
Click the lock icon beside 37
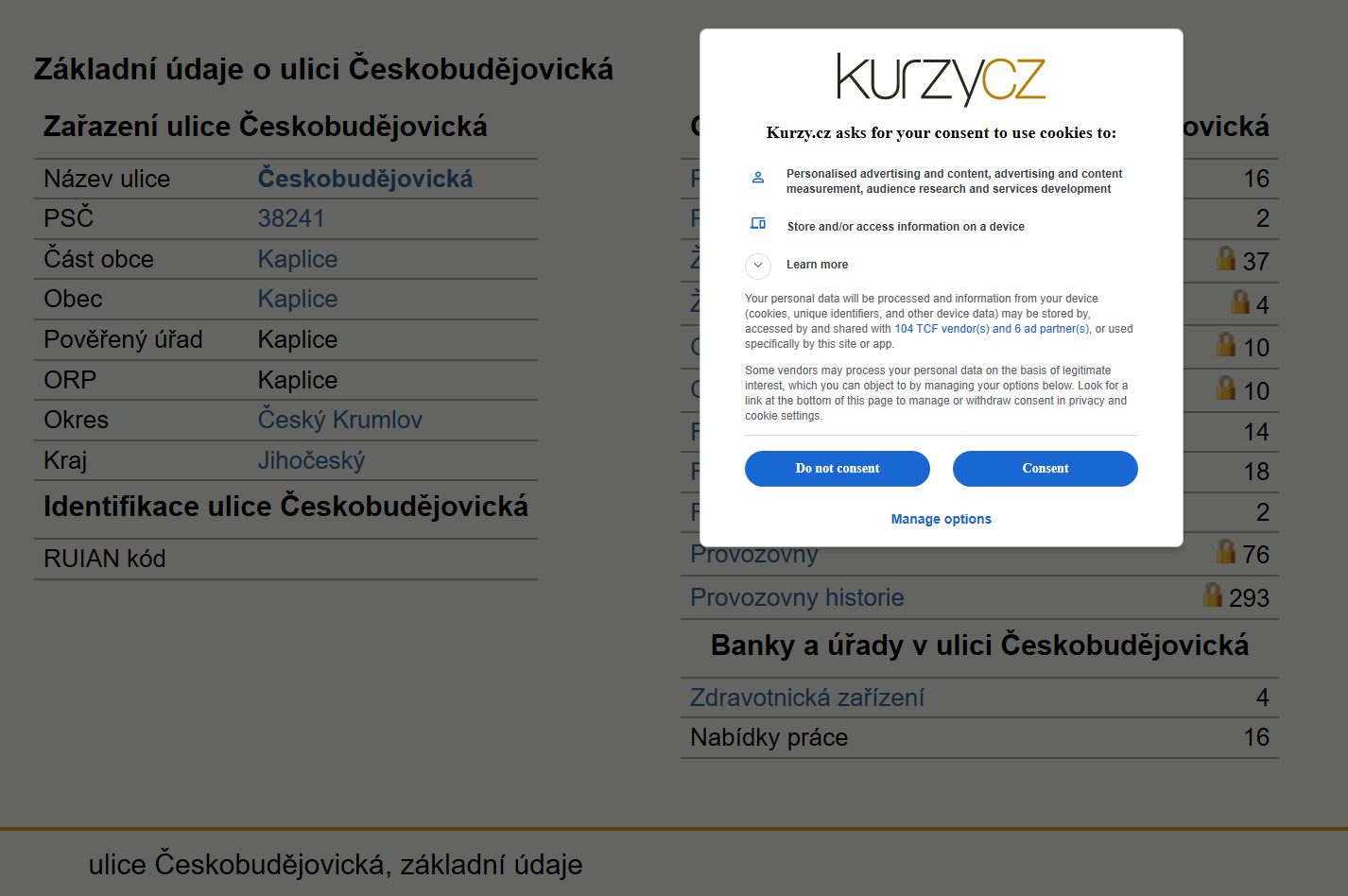[1226, 258]
